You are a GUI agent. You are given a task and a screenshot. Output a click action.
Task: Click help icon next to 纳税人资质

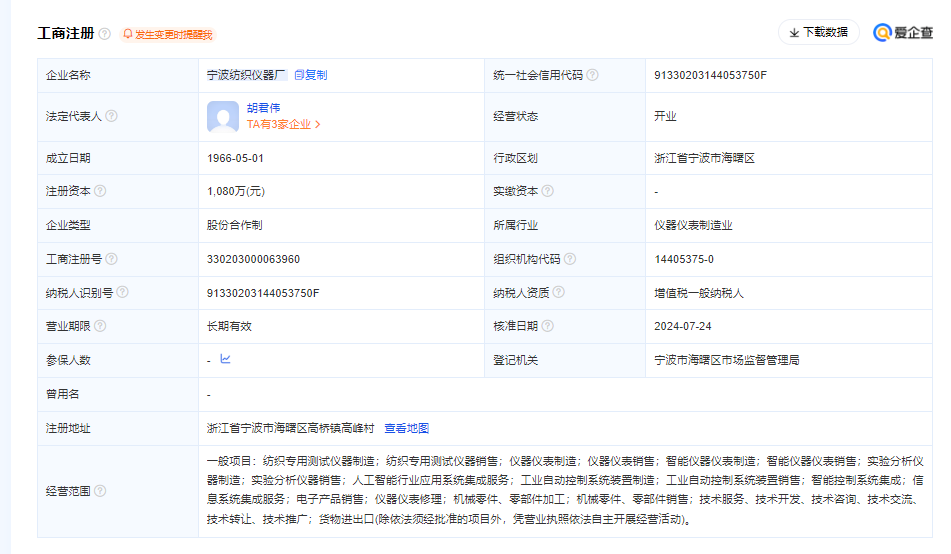(559, 292)
